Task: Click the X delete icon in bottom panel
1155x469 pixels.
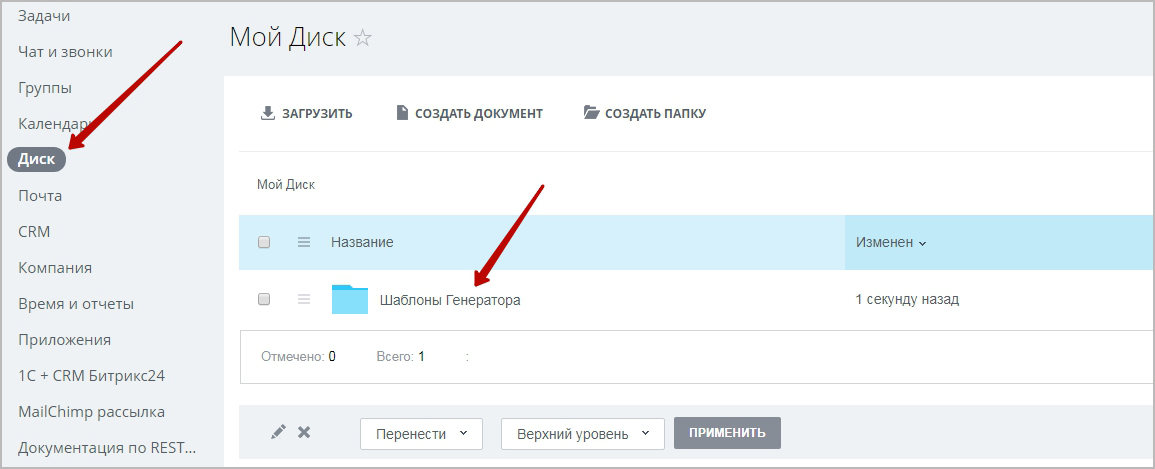Action: click(x=303, y=432)
